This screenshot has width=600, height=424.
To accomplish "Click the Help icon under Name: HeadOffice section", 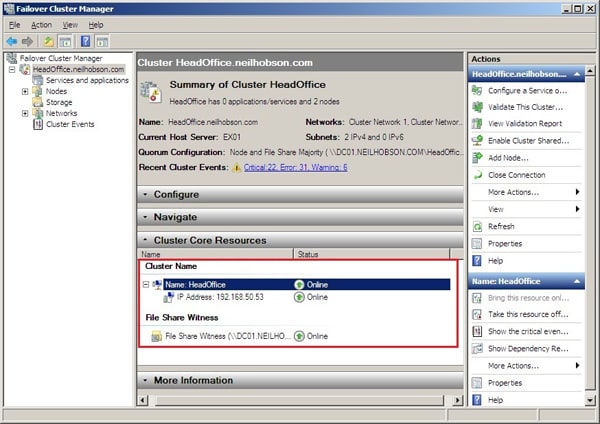I will pos(477,400).
